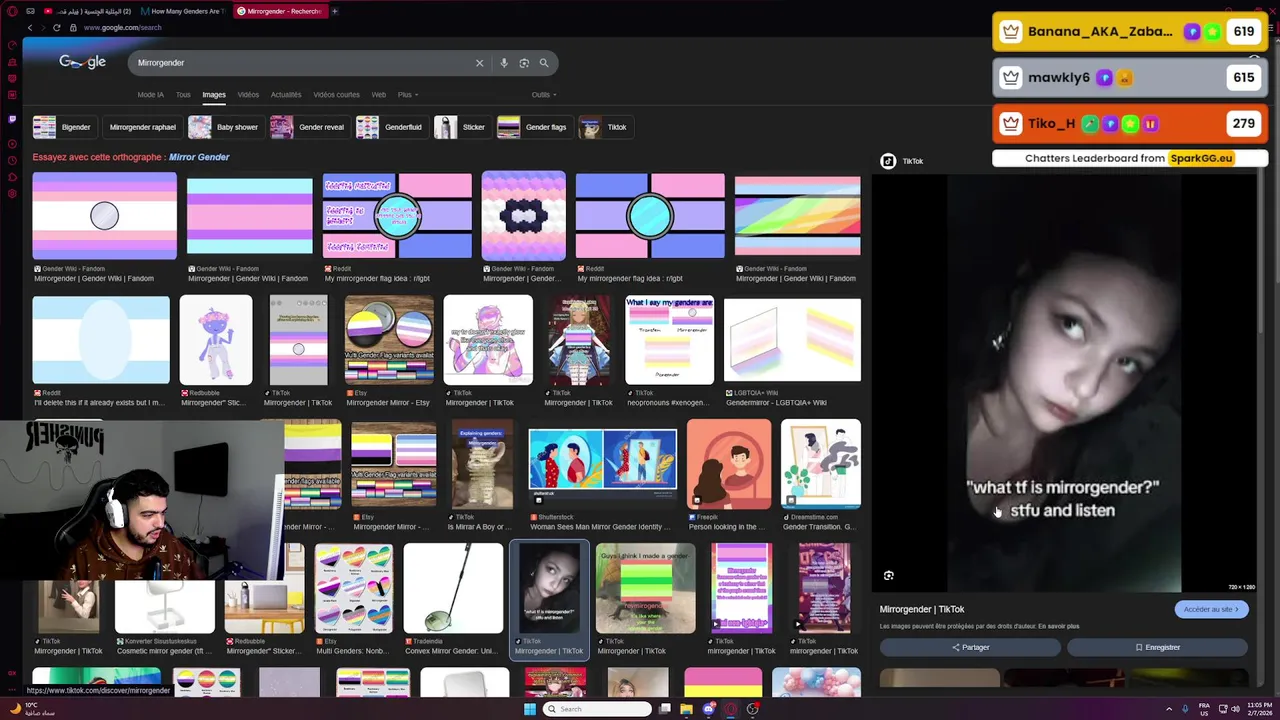The image size is (1280, 720).
Task: Click the Genderfluid suggestion chip
Action: pos(391,127)
